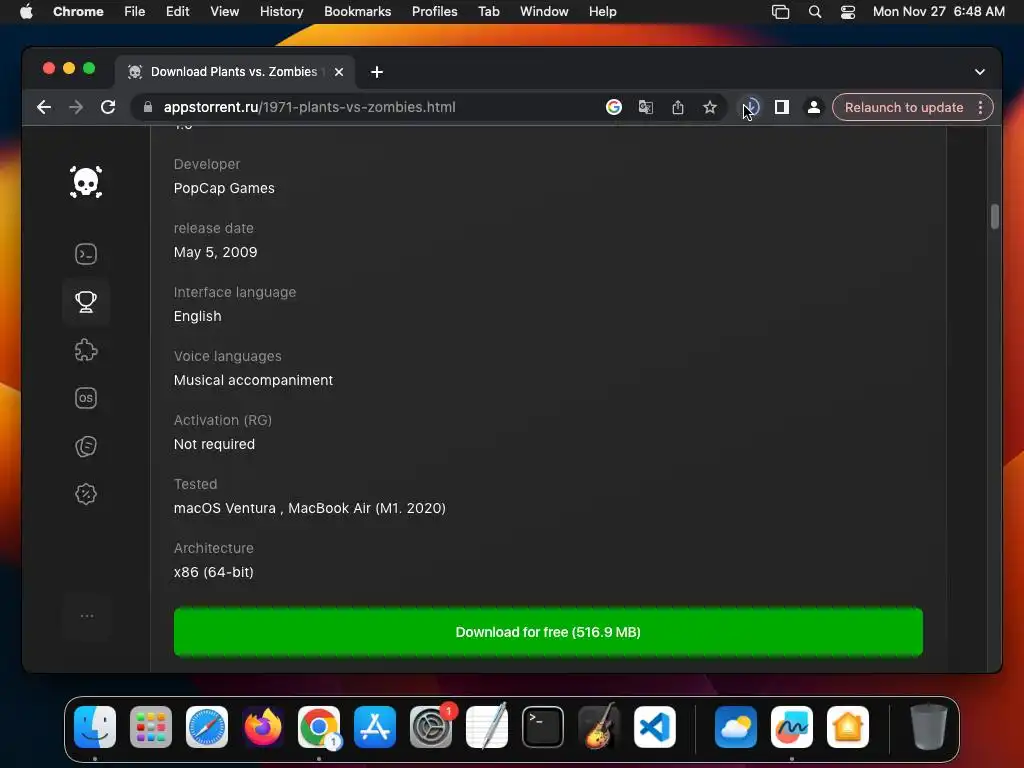The height and width of the screenshot is (768, 1024).
Task: Click the three-dots more button in sidebar
Action: (86, 616)
